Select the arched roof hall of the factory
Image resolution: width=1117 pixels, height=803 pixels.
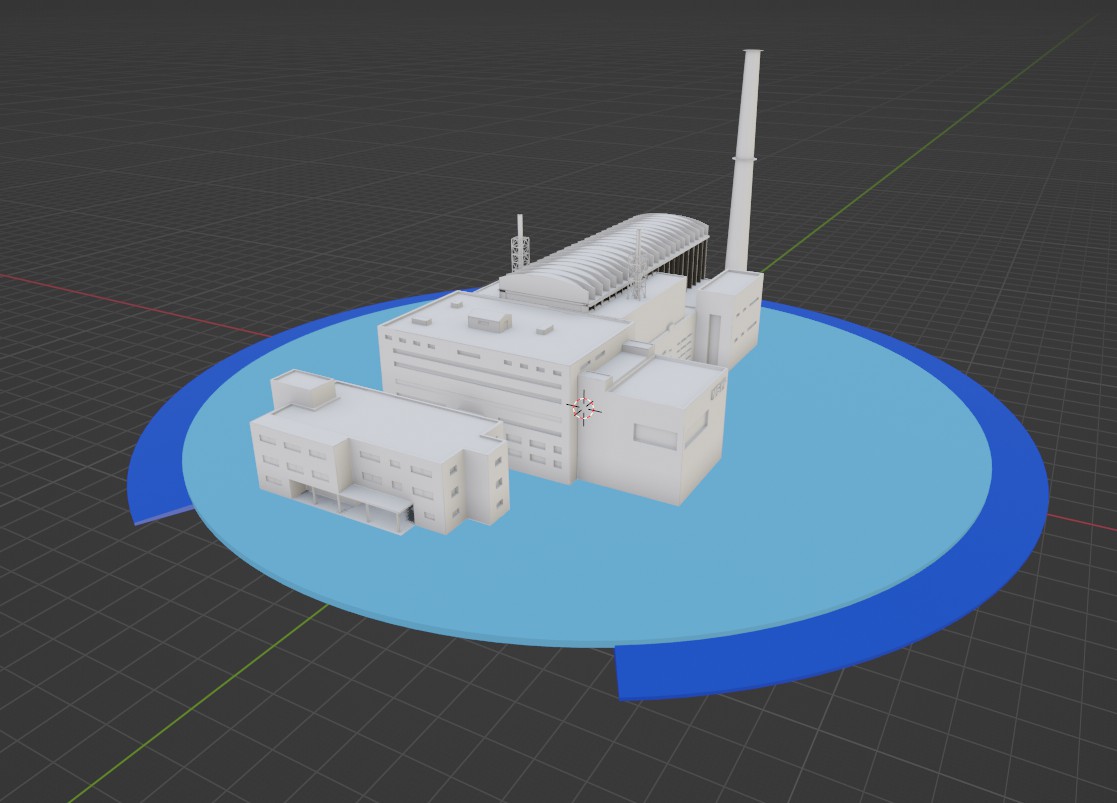606,262
